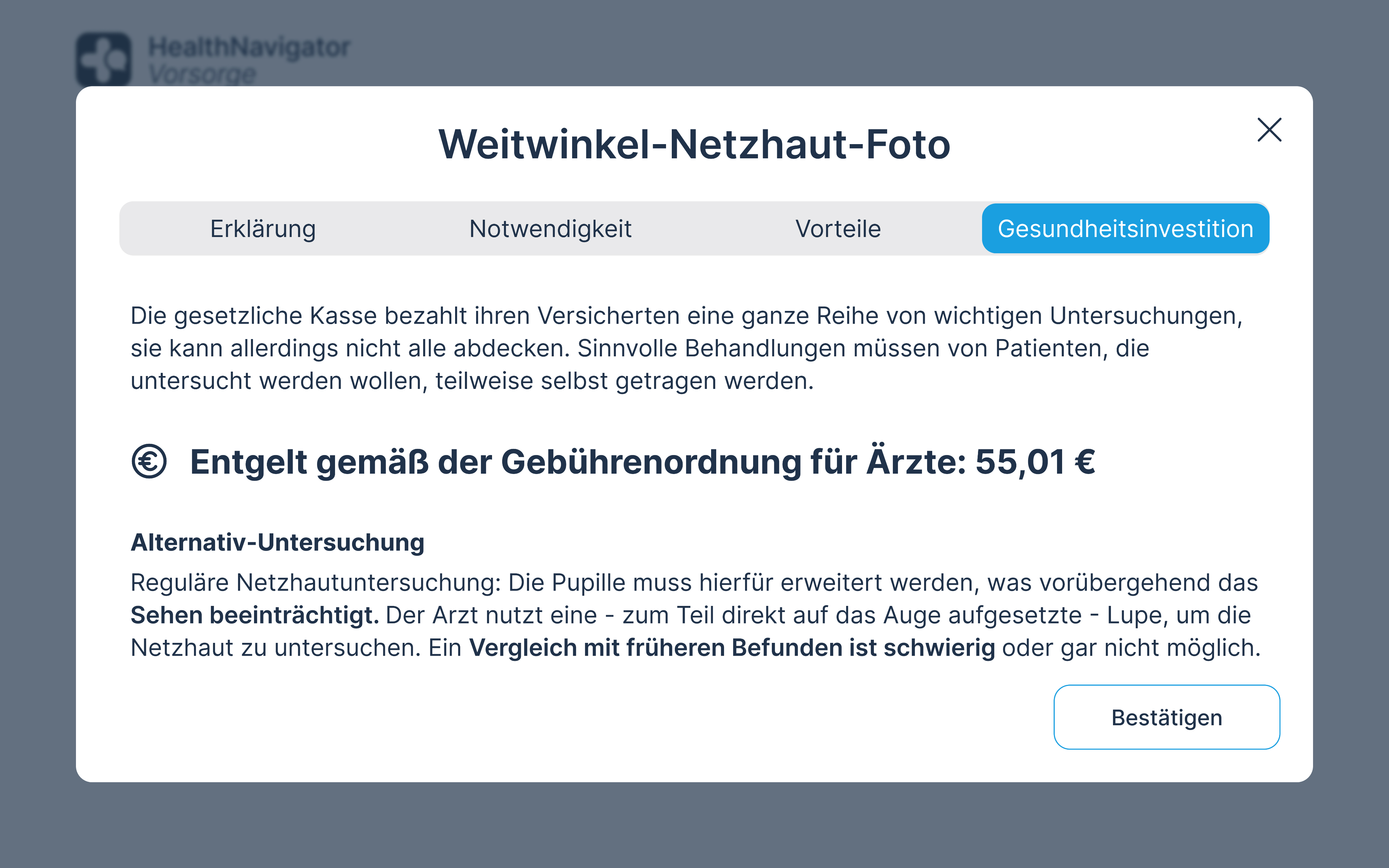Open the Notwendigkeit tab

point(550,229)
